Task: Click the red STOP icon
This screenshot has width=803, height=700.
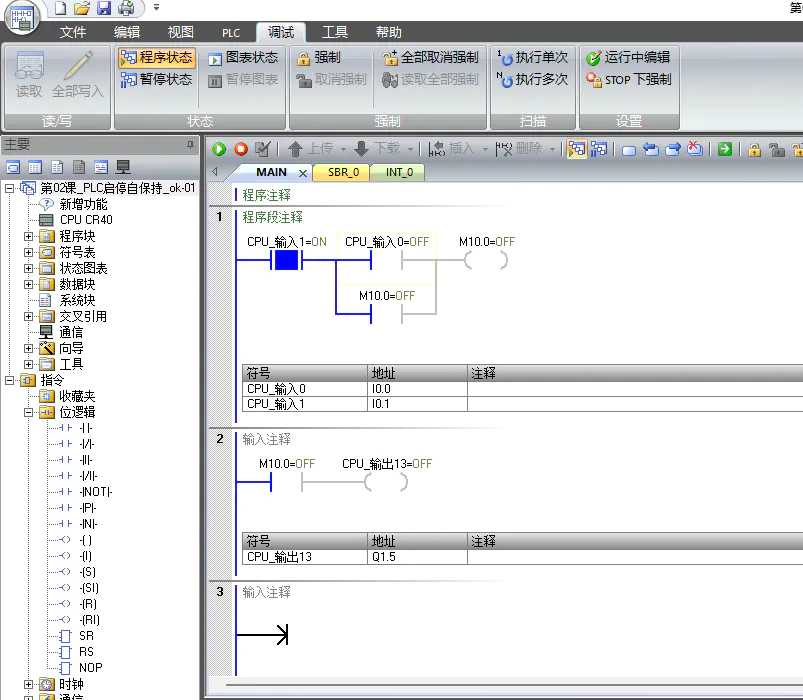Action: click(241, 149)
